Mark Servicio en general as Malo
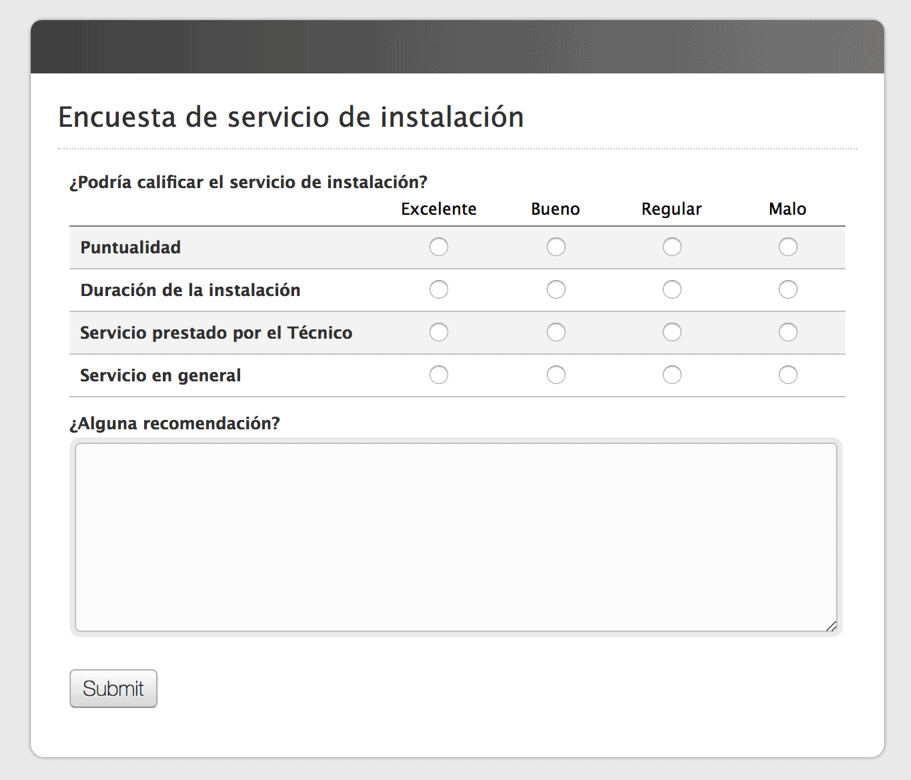This screenshot has height=780, width=911. click(x=788, y=375)
